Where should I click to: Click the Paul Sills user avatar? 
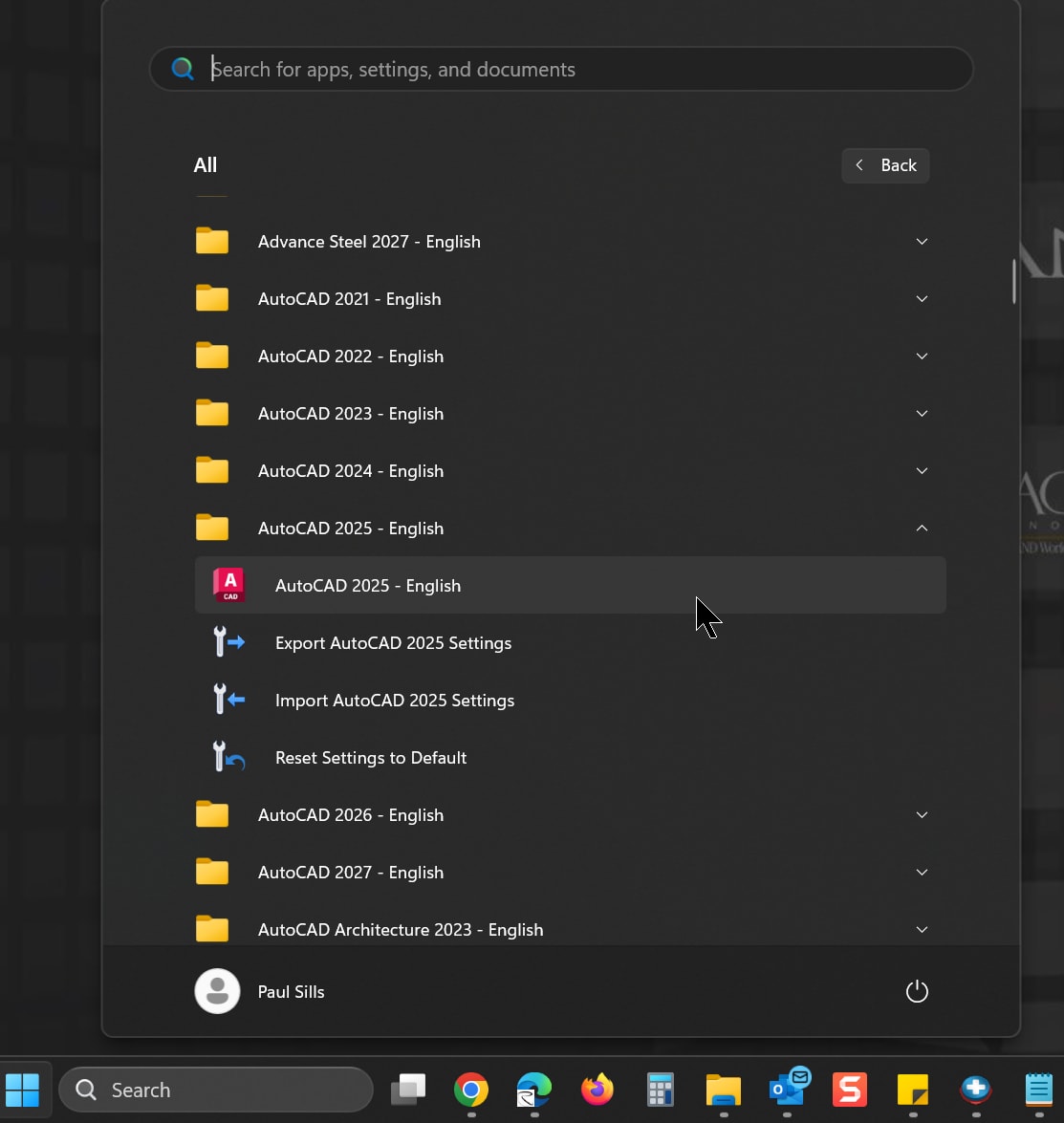point(217,991)
